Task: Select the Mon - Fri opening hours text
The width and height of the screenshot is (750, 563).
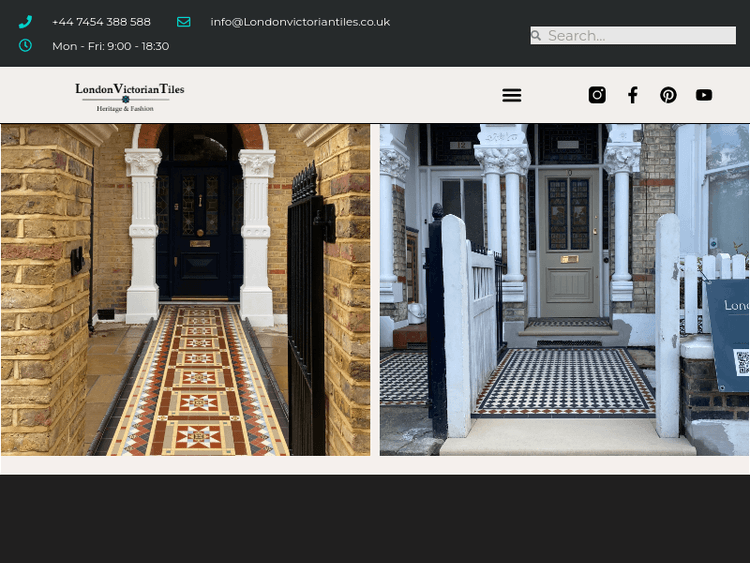Action: (x=110, y=46)
